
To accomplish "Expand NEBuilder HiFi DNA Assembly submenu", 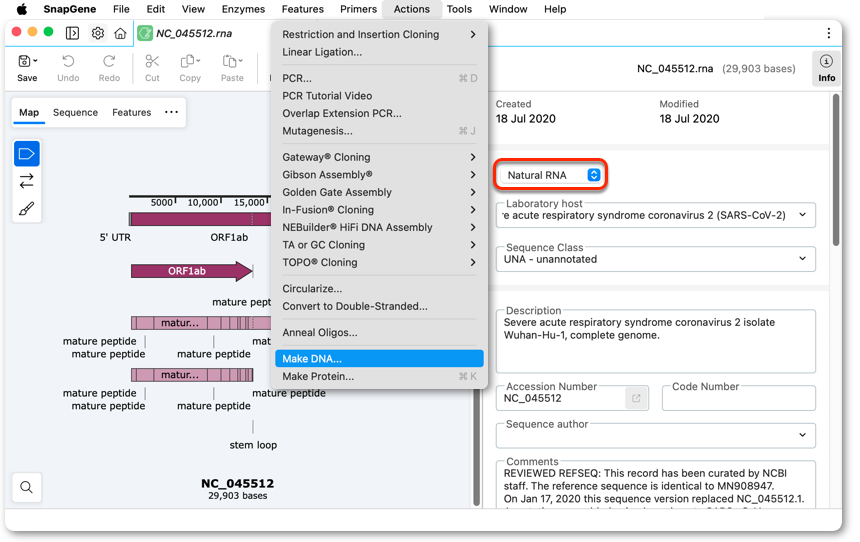I will [x=379, y=228].
